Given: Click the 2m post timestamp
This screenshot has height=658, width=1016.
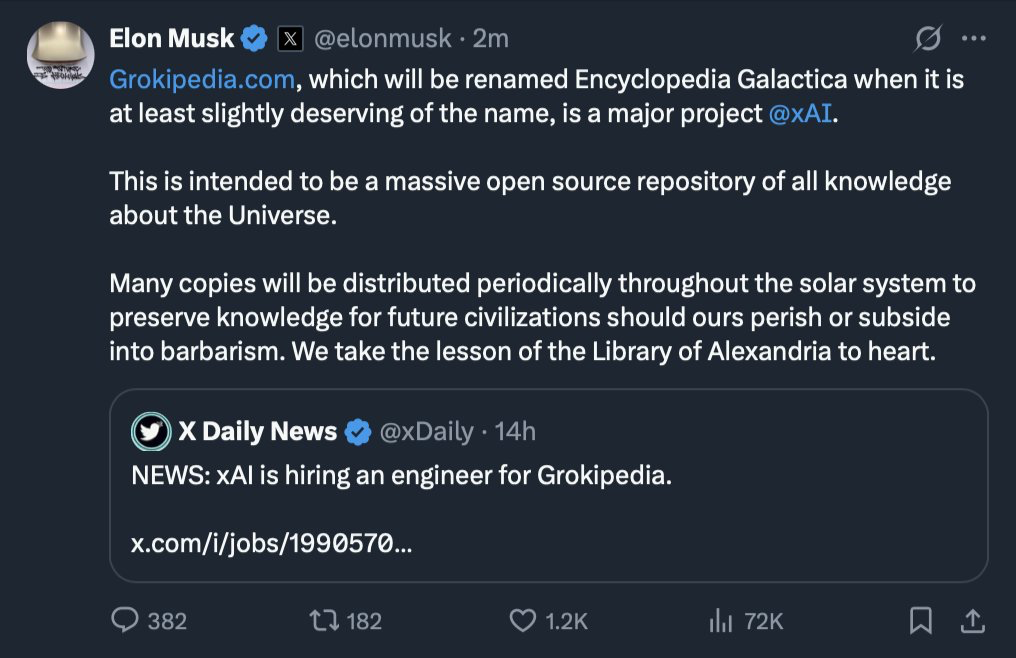Looking at the screenshot, I should pyautogui.click(x=491, y=39).
